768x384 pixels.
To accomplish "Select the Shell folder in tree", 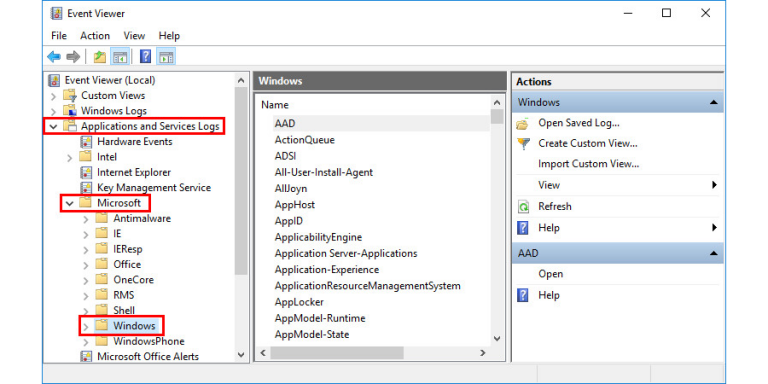I will tap(124, 310).
